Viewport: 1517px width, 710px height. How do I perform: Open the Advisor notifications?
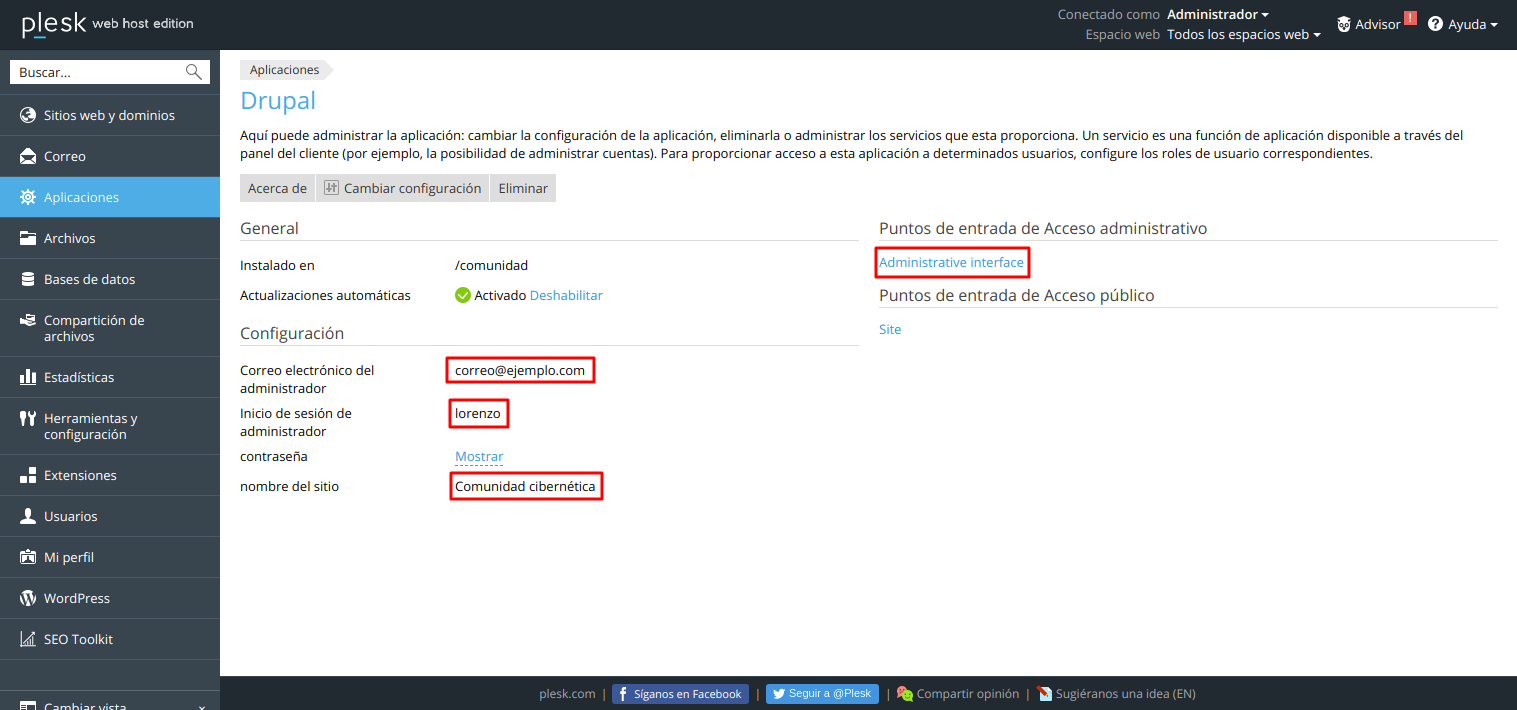[x=1376, y=23]
